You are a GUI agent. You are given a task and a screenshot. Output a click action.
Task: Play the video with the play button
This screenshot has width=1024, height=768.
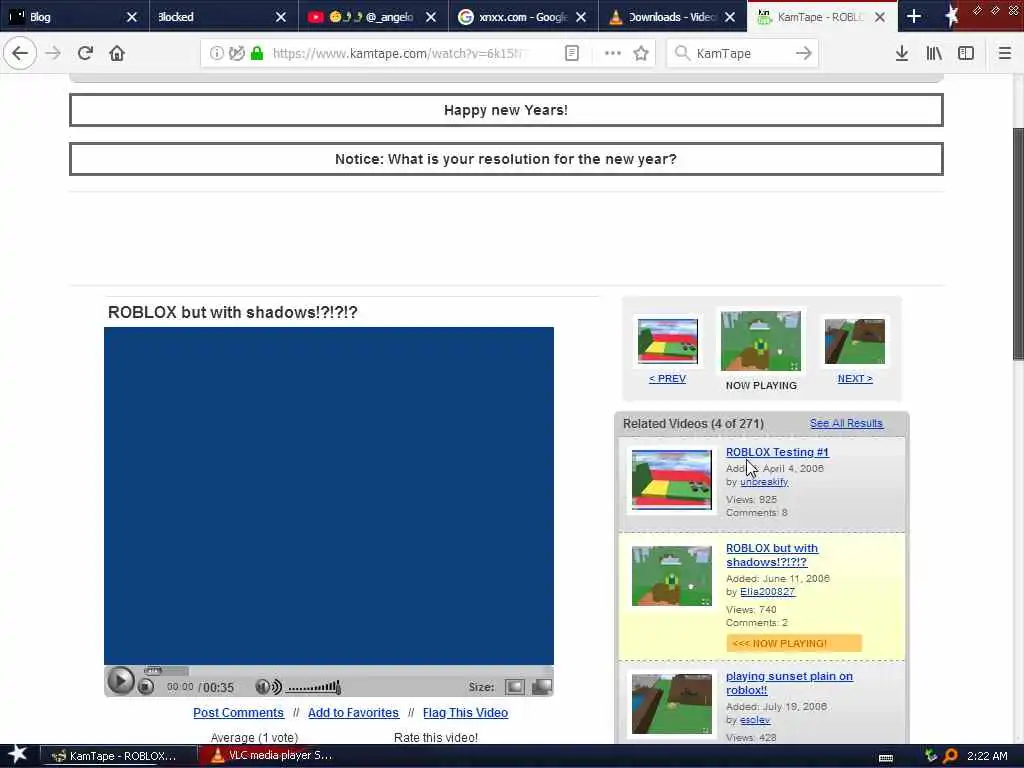[120, 681]
